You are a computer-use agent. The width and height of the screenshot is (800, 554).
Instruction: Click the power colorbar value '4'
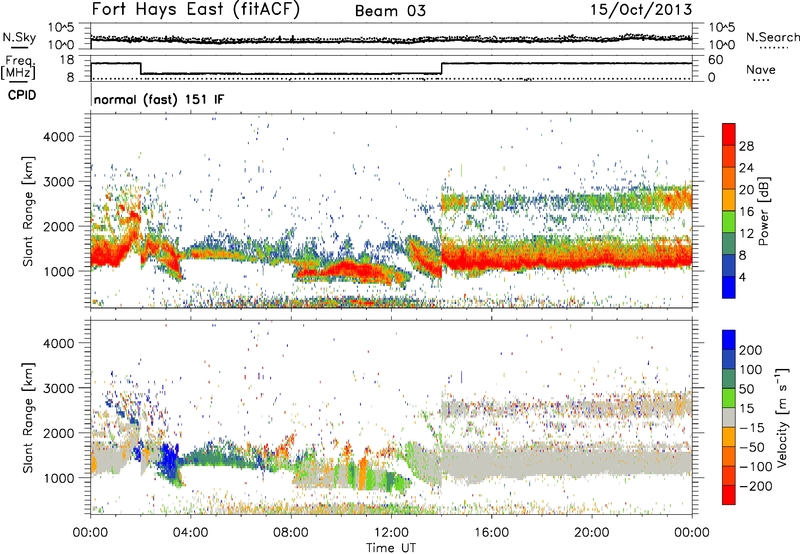pyautogui.click(x=742, y=277)
